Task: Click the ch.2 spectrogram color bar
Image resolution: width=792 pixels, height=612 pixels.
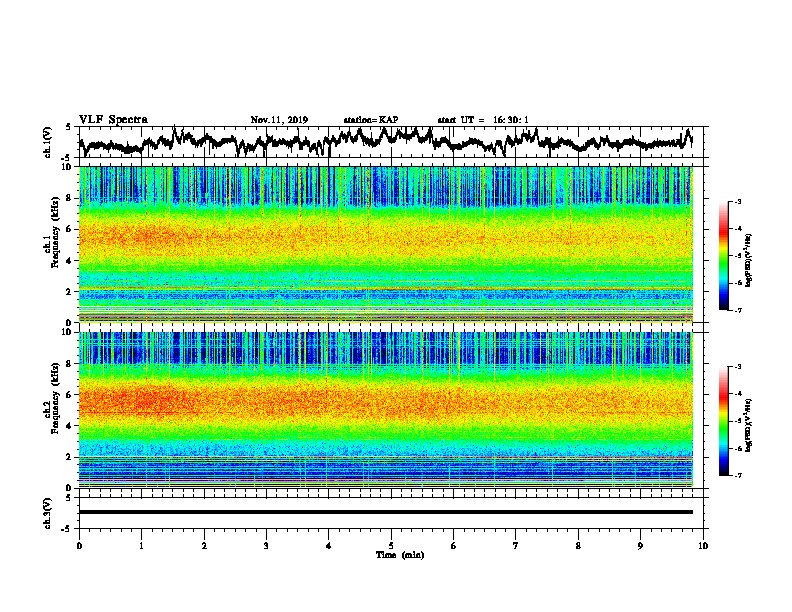Action: point(724,421)
